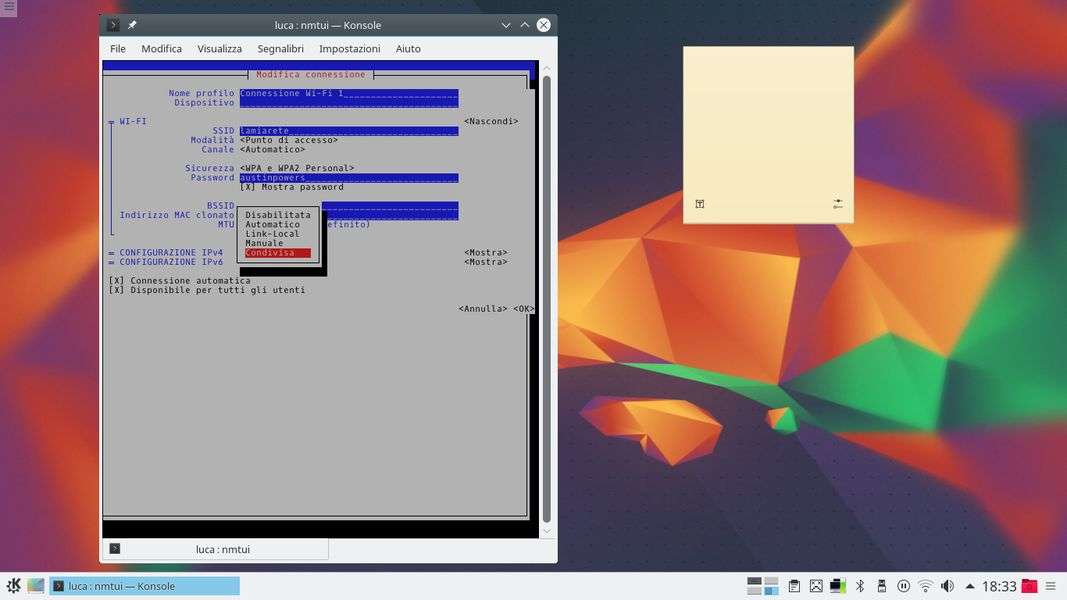Screen dimensions: 1067x600
Task: Click Nascondi to hide Wi-Fi section
Action: pos(490,121)
